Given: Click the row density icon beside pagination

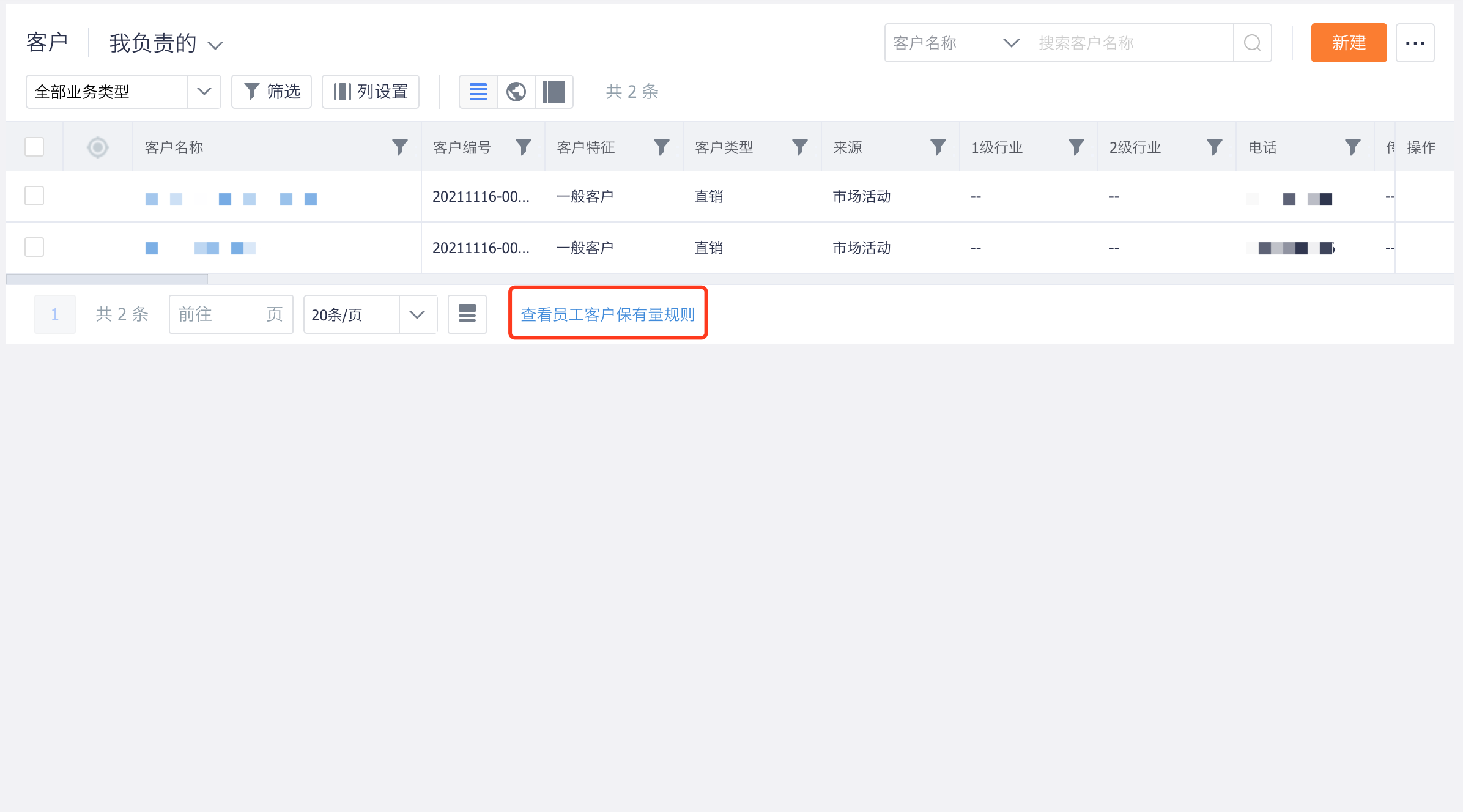Looking at the screenshot, I should coord(467,314).
